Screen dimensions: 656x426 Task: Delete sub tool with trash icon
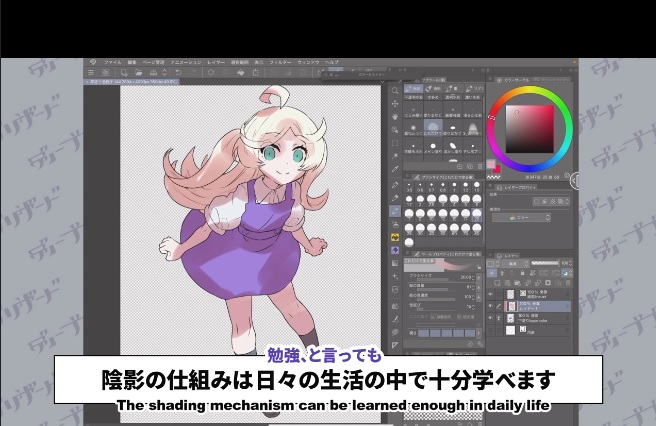tap(480, 167)
